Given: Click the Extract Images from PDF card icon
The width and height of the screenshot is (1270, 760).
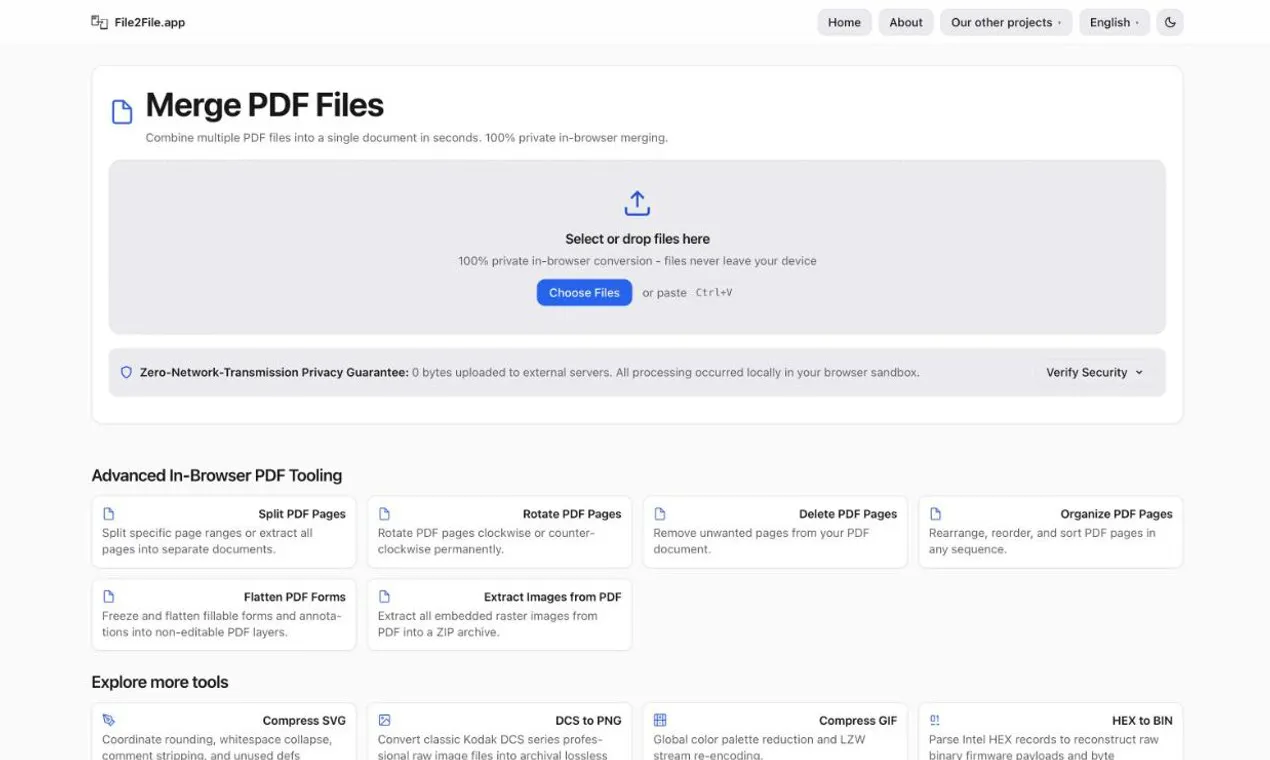Looking at the screenshot, I should [x=384, y=597].
